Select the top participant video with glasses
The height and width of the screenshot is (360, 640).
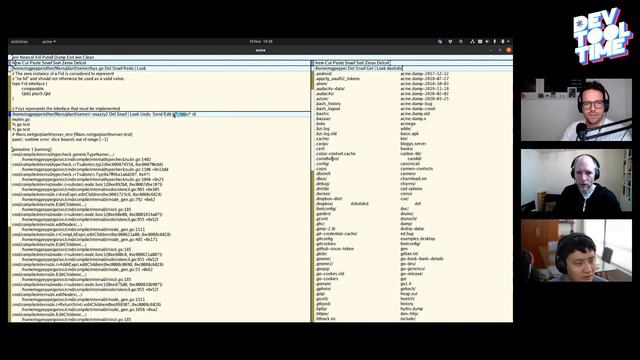(576, 110)
